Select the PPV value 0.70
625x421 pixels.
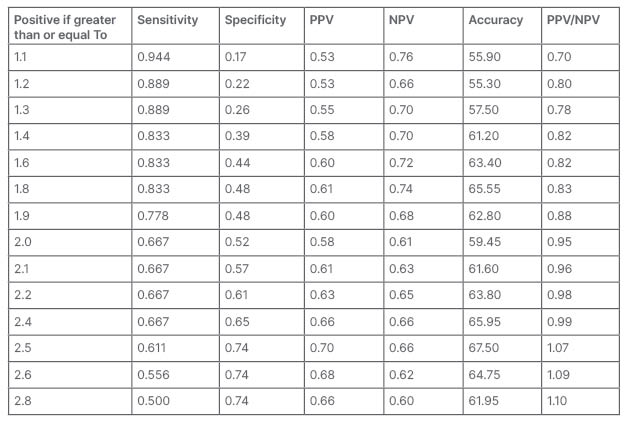click(322, 347)
